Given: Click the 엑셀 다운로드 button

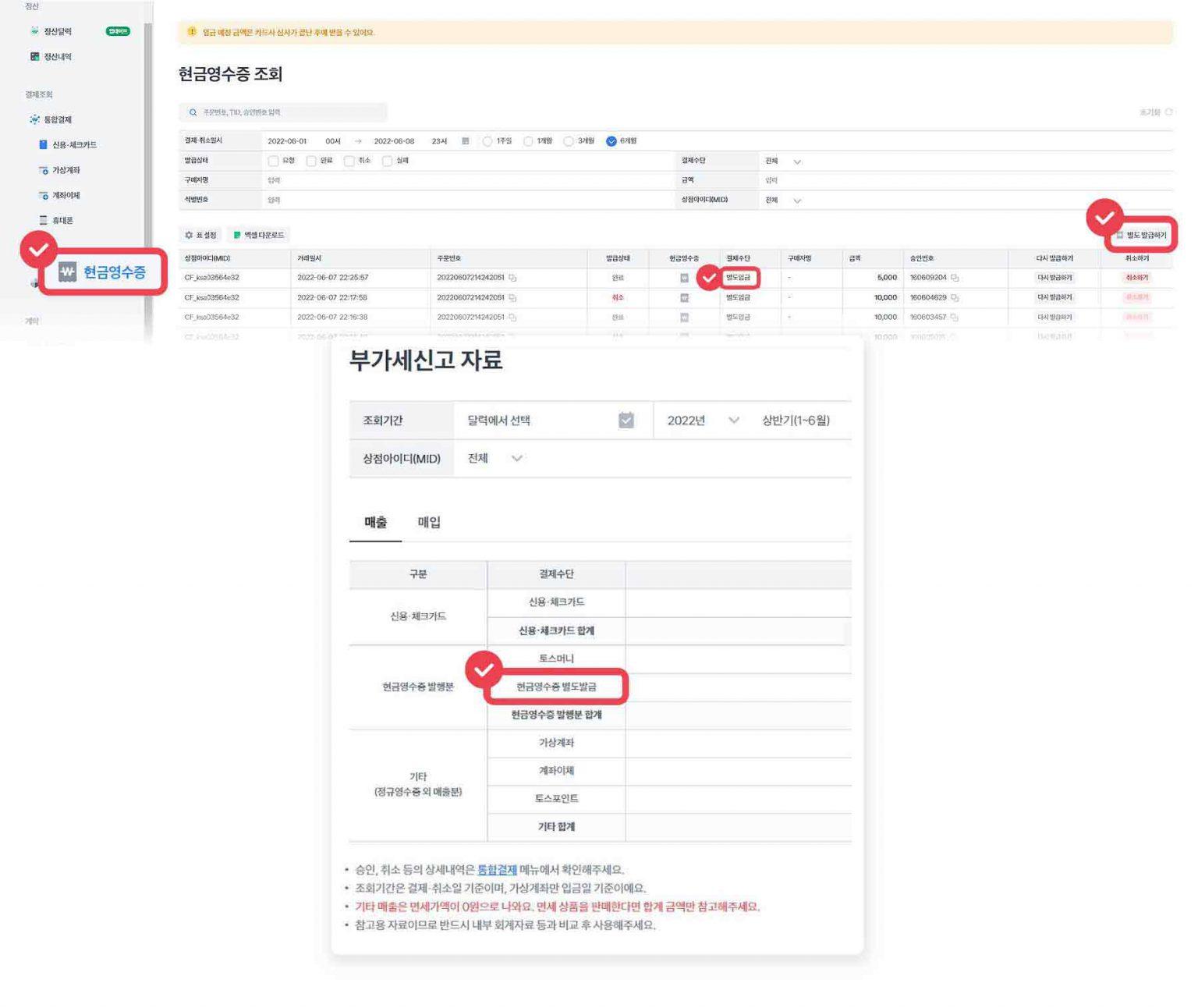Looking at the screenshot, I should pos(259,235).
